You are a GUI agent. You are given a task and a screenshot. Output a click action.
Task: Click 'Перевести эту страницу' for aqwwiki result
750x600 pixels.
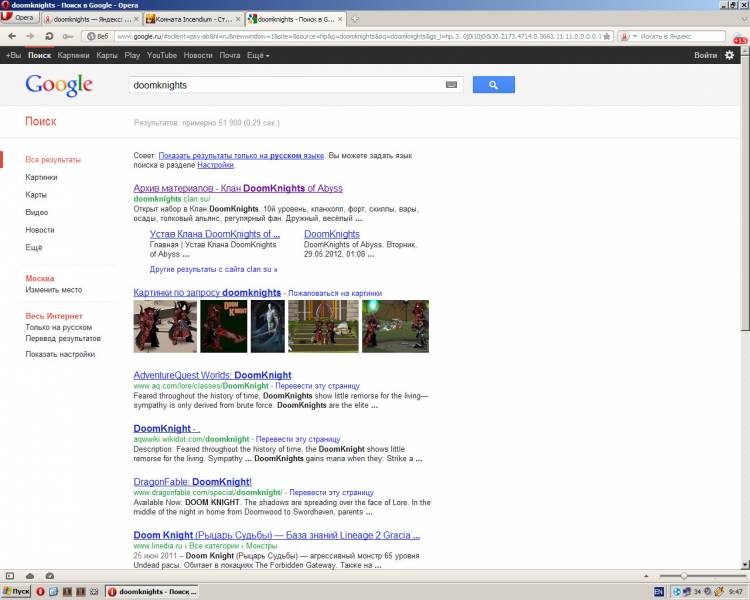298,439
